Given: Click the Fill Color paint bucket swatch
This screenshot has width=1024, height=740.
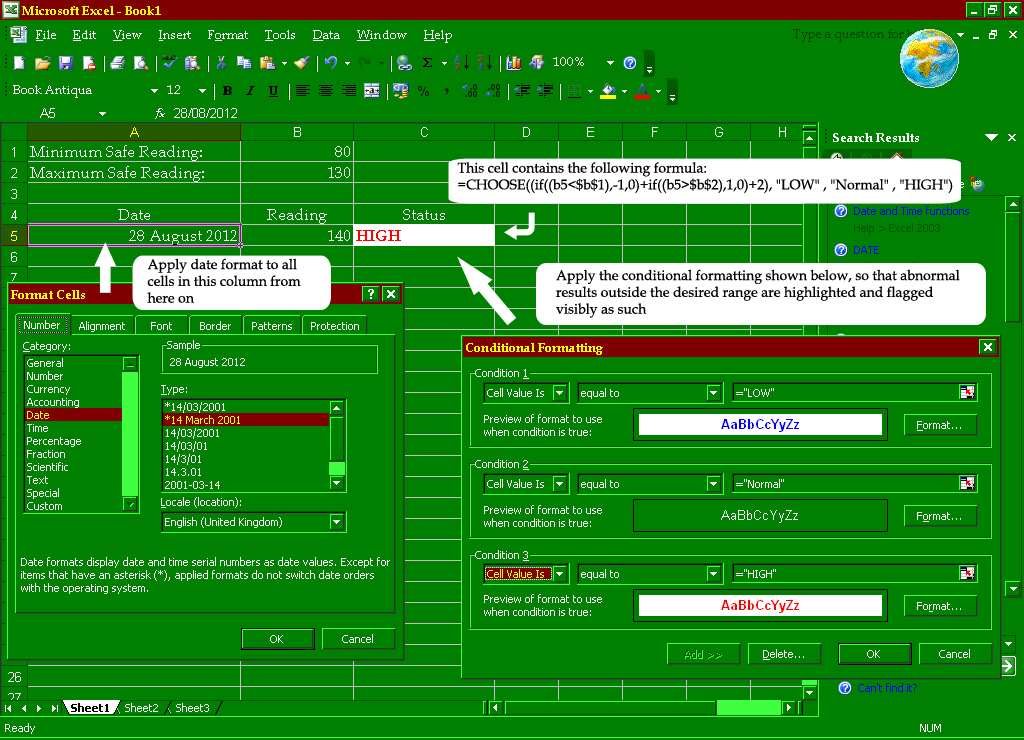Looking at the screenshot, I should [606, 91].
